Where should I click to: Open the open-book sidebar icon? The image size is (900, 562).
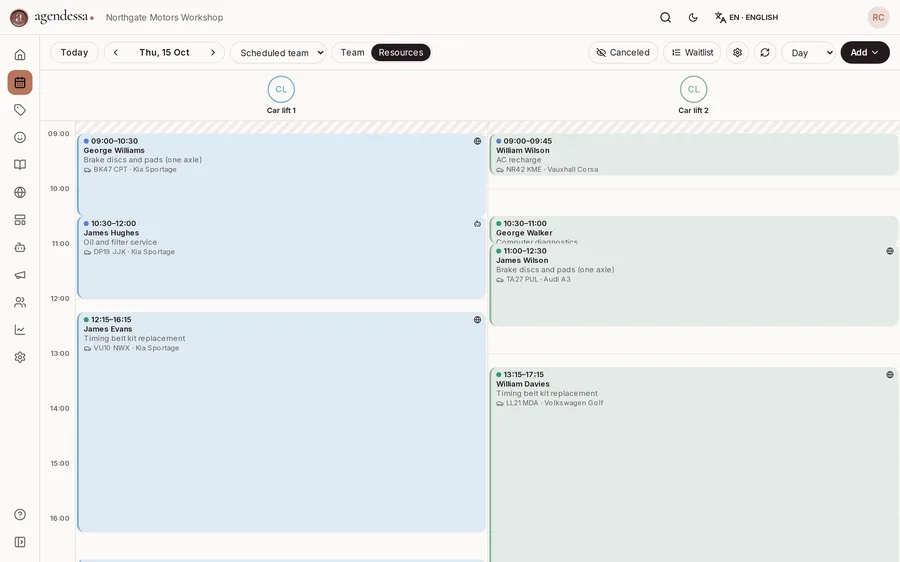pyautogui.click(x=20, y=165)
